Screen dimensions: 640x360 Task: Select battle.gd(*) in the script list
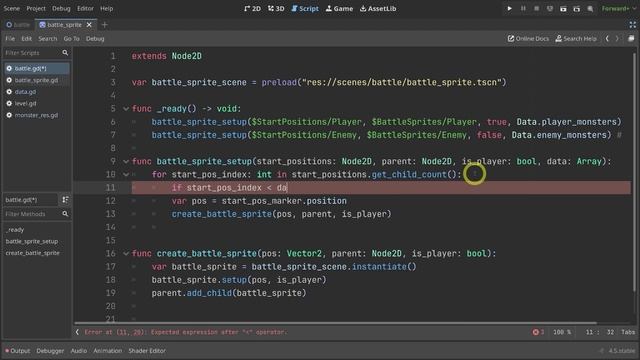click(37, 69)
